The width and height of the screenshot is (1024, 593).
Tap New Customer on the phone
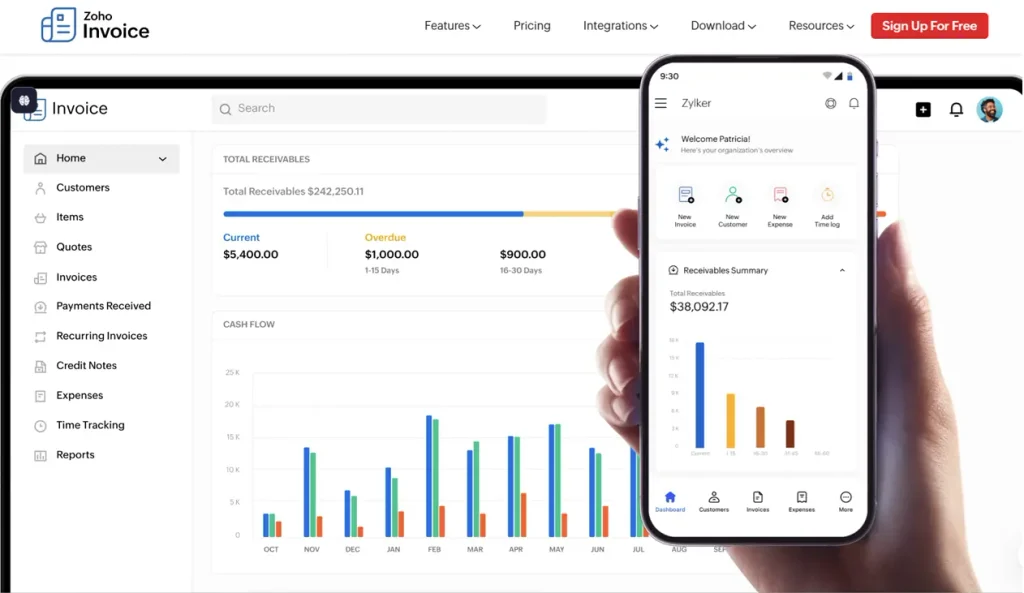click(733, 206)
